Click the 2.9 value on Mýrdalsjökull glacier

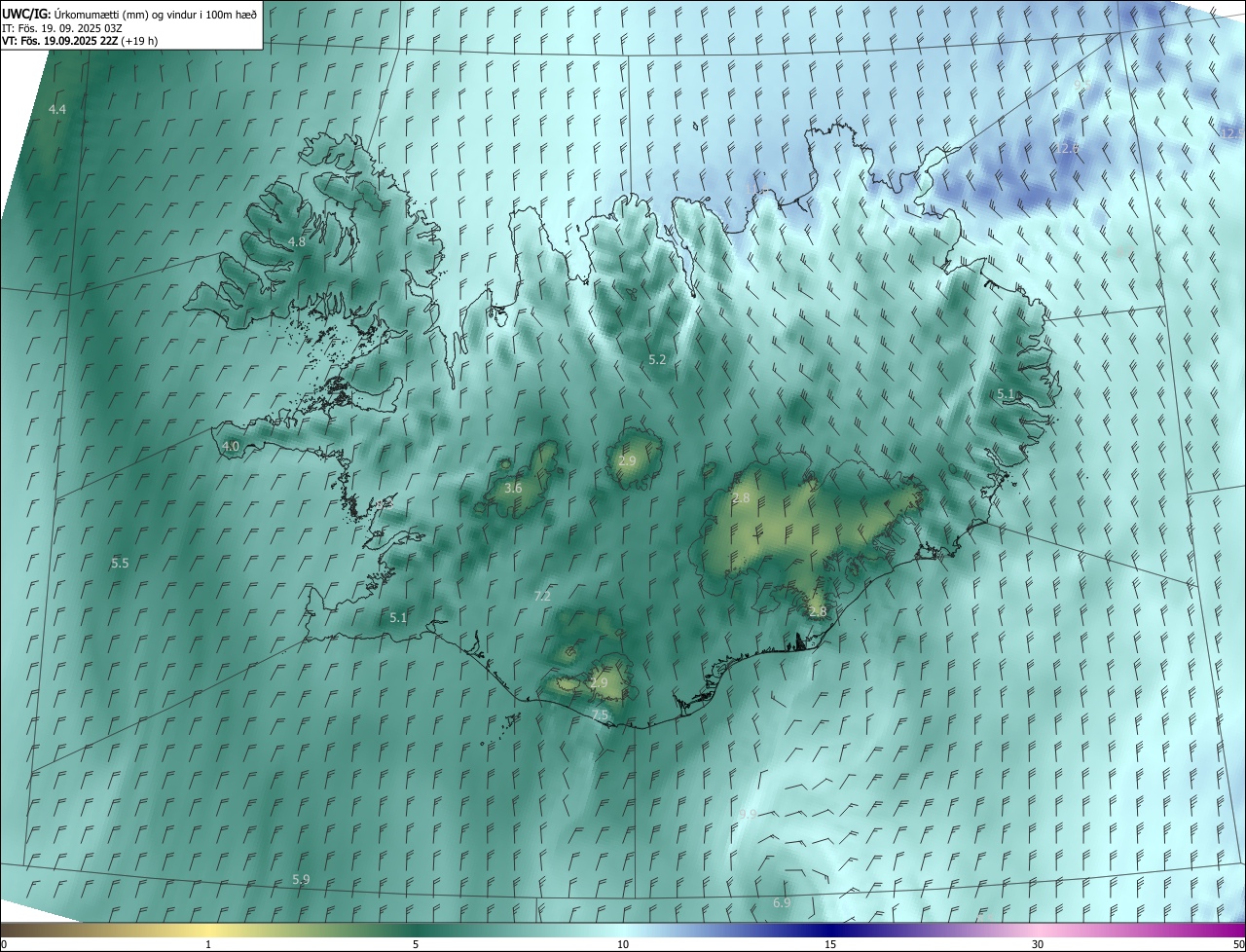599,683
